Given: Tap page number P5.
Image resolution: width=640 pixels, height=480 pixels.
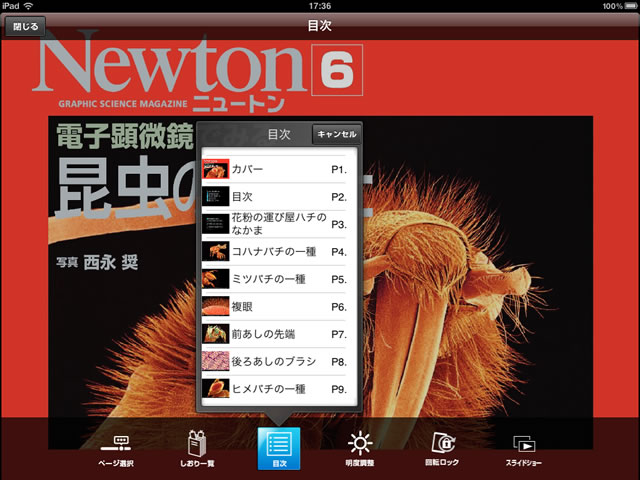Looking at the screenshot, I should click(339, 280).
